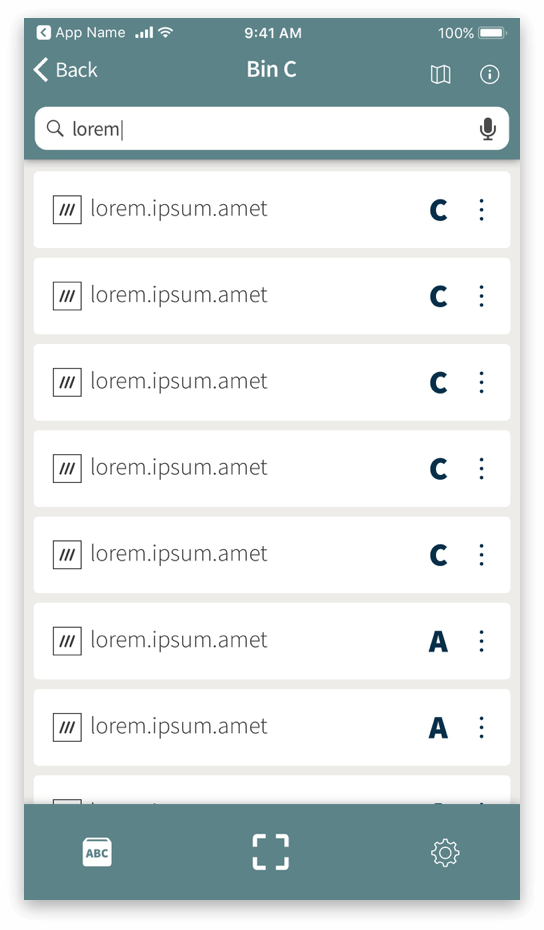The width and height of the screenshot is (544, 930).
Task: Select the fourth lorem.ipsum.amet result
Action: (x=272, y=469)
